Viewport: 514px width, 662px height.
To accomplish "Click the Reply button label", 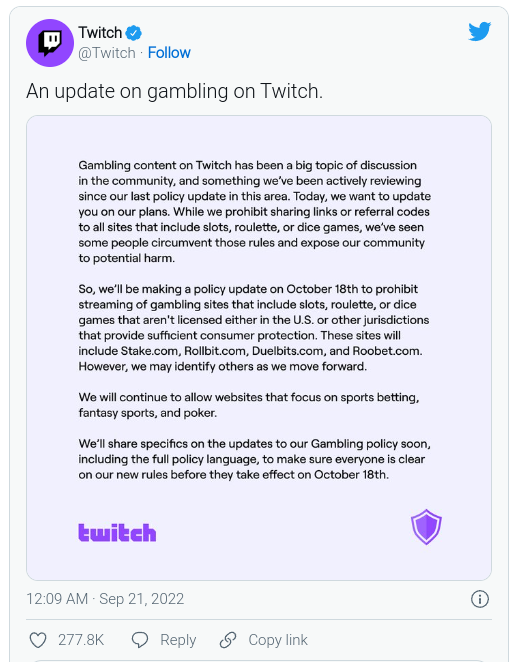I will click(178, 640).
